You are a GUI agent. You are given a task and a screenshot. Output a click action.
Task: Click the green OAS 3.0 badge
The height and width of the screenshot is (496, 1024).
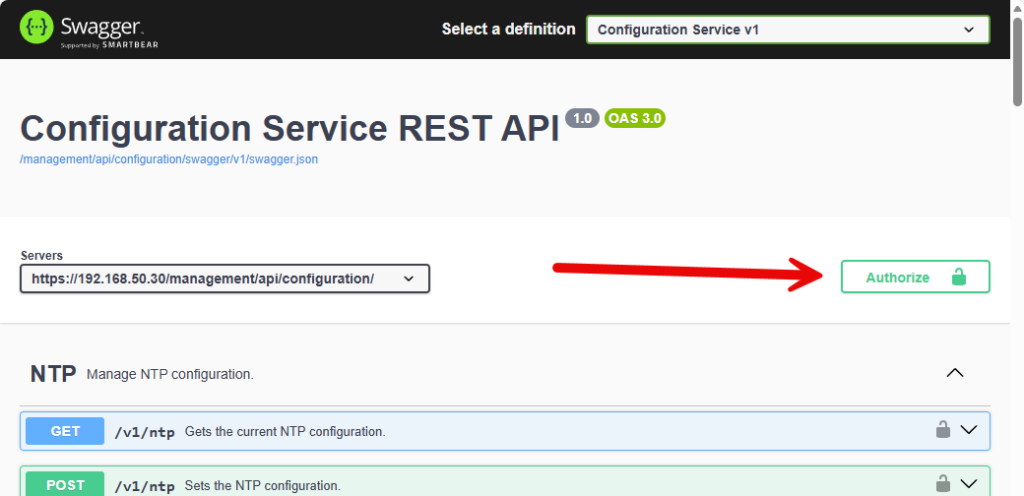pyautogui.click(x=635, y=118)
